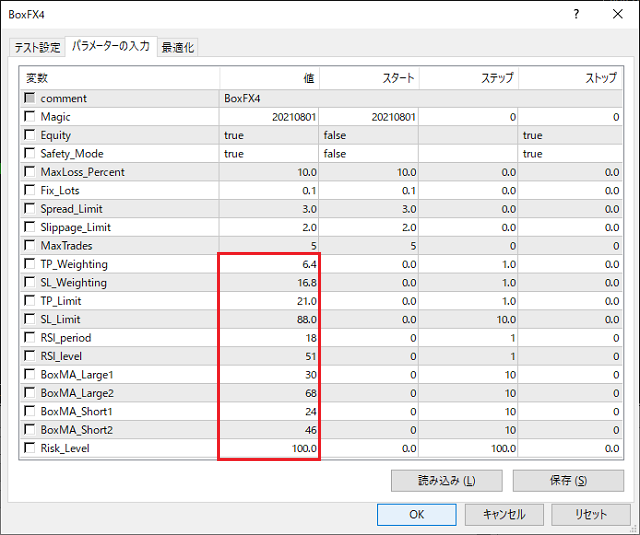Open the Safety_Mode value true cell

click(269, 153)
